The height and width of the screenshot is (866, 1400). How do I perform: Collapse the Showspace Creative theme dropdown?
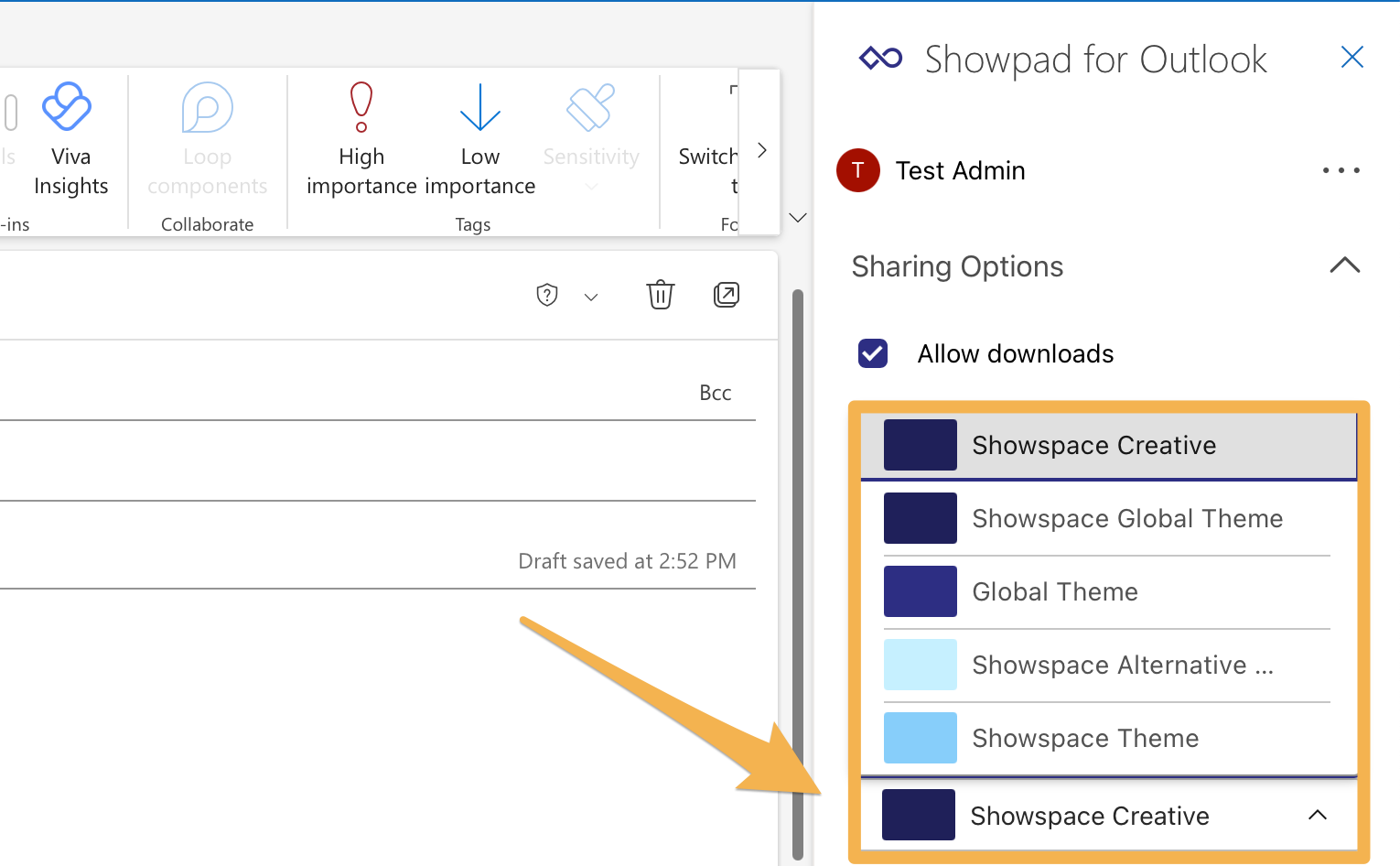(1317, 815)
